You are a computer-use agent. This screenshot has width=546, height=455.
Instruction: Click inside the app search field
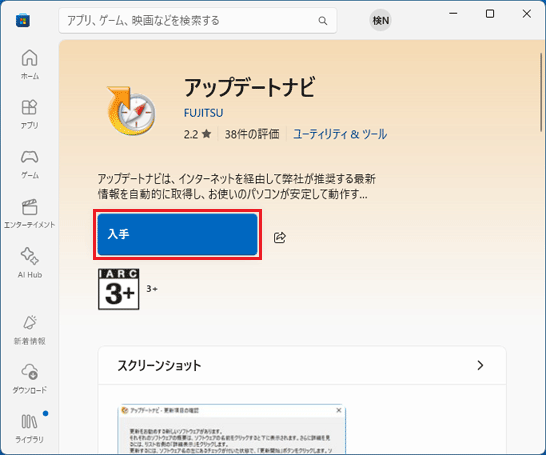[x=197, y=21]
